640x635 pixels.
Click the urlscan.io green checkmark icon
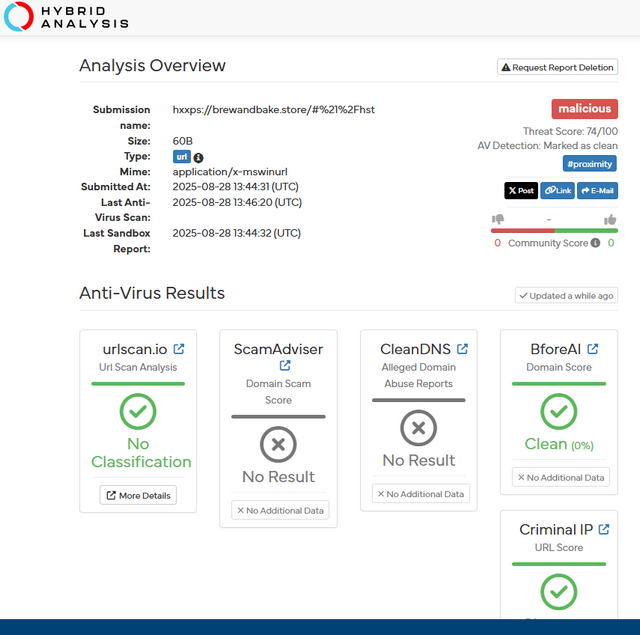click(x=138, y=411)
